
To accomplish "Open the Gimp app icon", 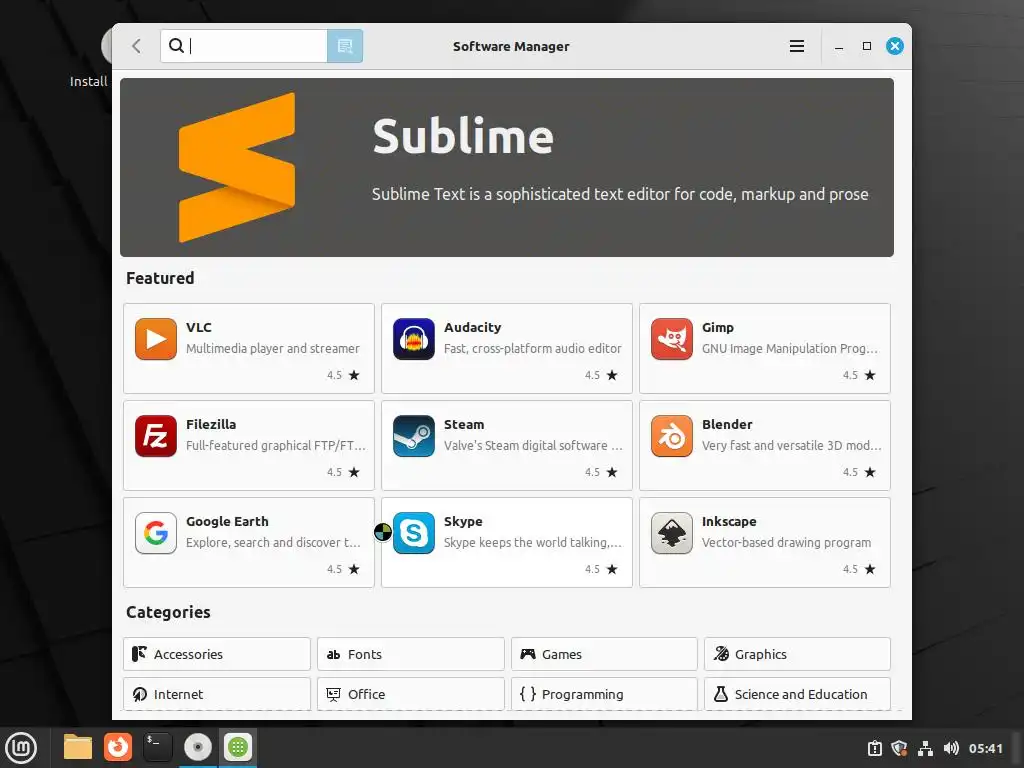I will pyautogui.click(x=671, y=339).
